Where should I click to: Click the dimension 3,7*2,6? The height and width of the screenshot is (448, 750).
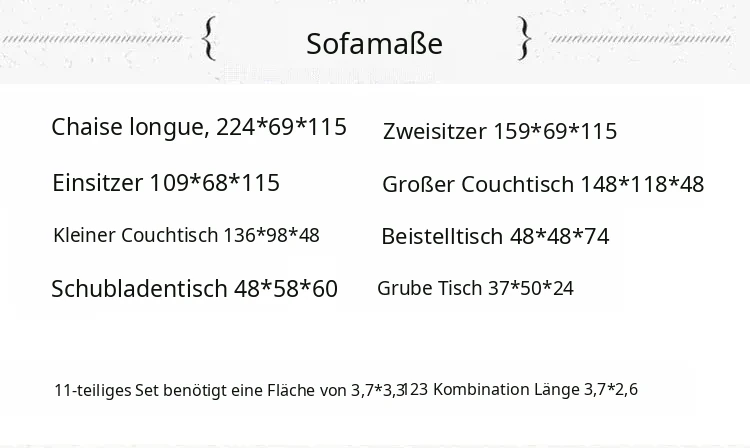[x=611, y=390]
